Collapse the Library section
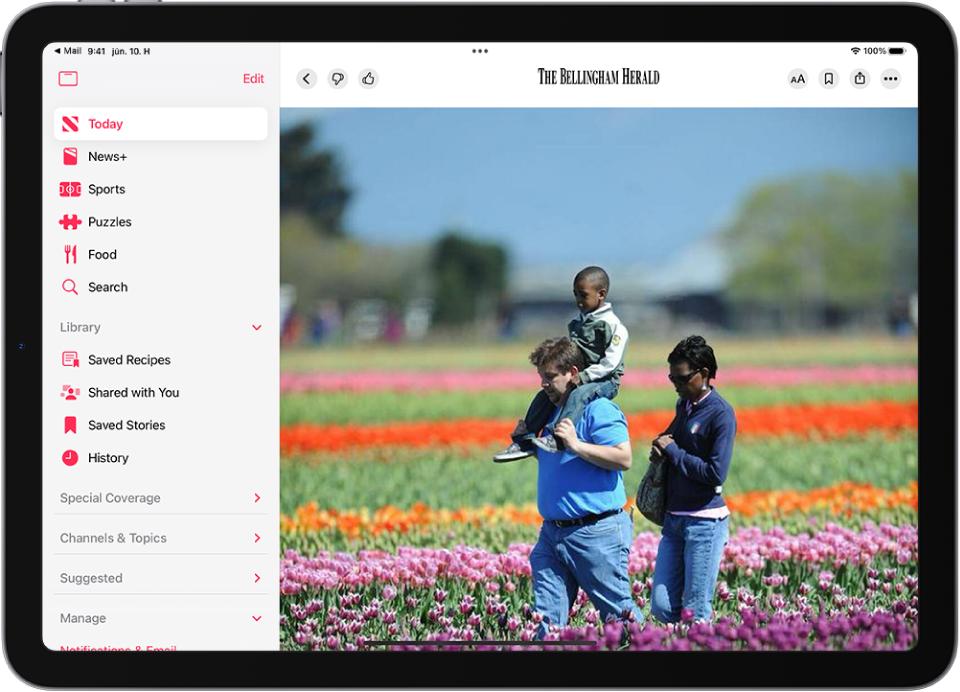 [x=256, y=327]
